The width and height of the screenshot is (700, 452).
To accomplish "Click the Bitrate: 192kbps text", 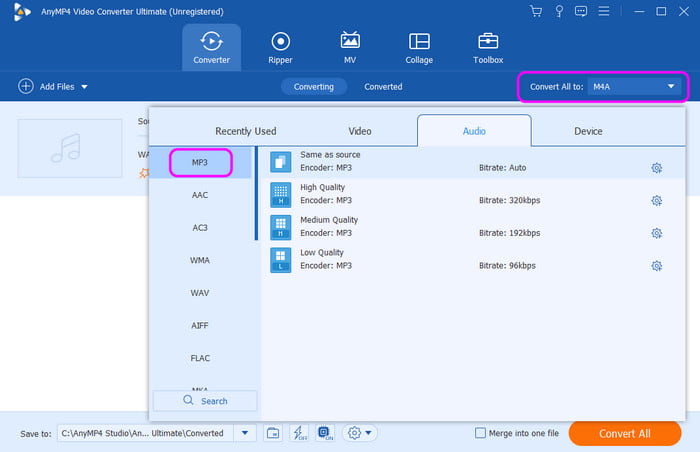I will pyautogui.click(x=509, y=233).
